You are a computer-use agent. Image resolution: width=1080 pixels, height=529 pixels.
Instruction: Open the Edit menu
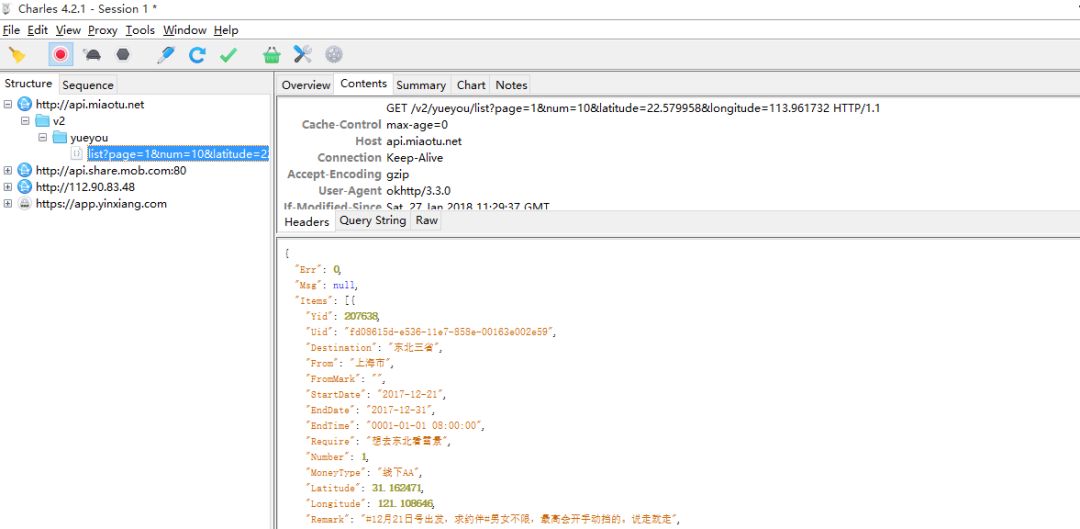[x=38, y=30]
